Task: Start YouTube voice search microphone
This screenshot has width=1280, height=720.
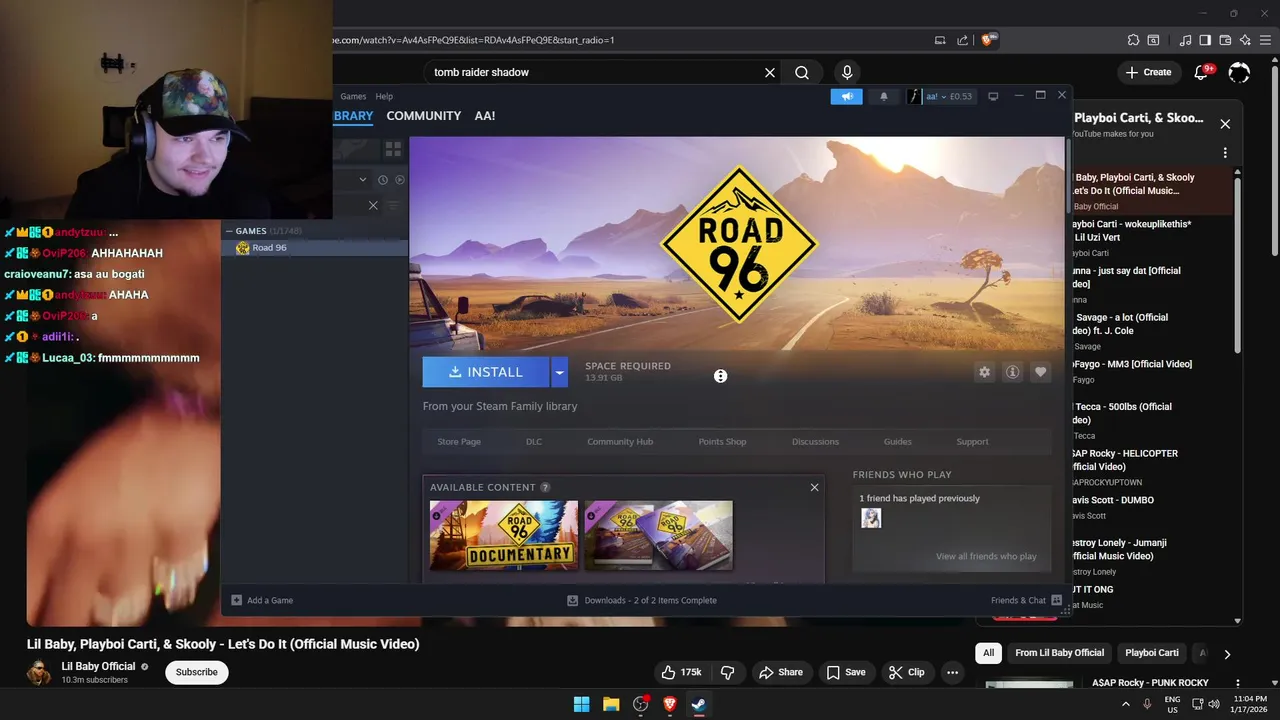Action: [847, 72]
